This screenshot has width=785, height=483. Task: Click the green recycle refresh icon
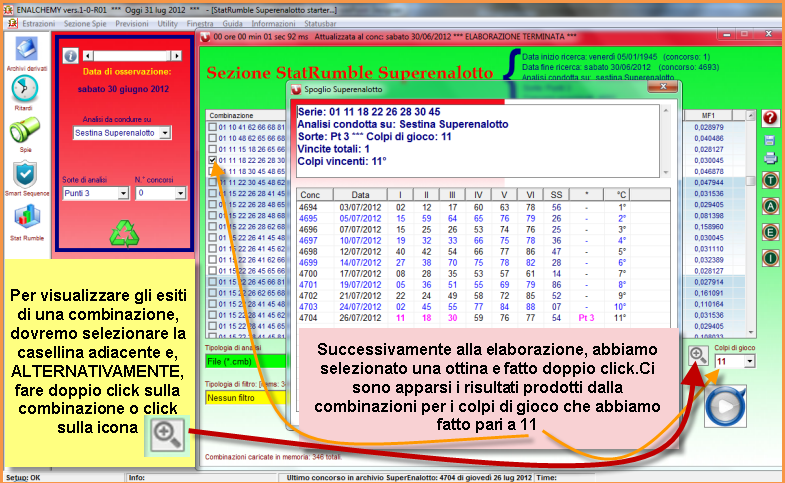pos(124,233)
